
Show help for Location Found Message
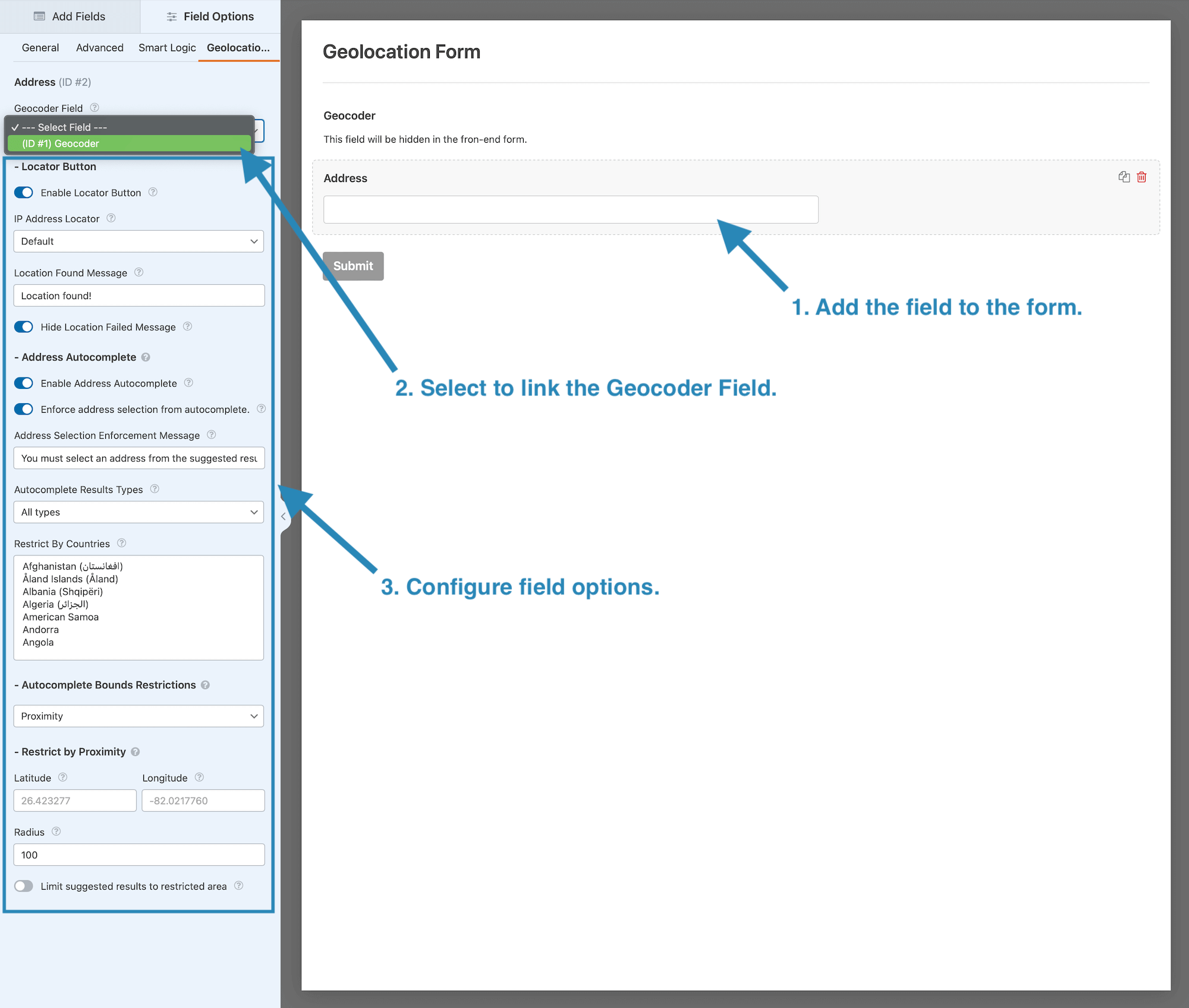(x=139, y=272)
